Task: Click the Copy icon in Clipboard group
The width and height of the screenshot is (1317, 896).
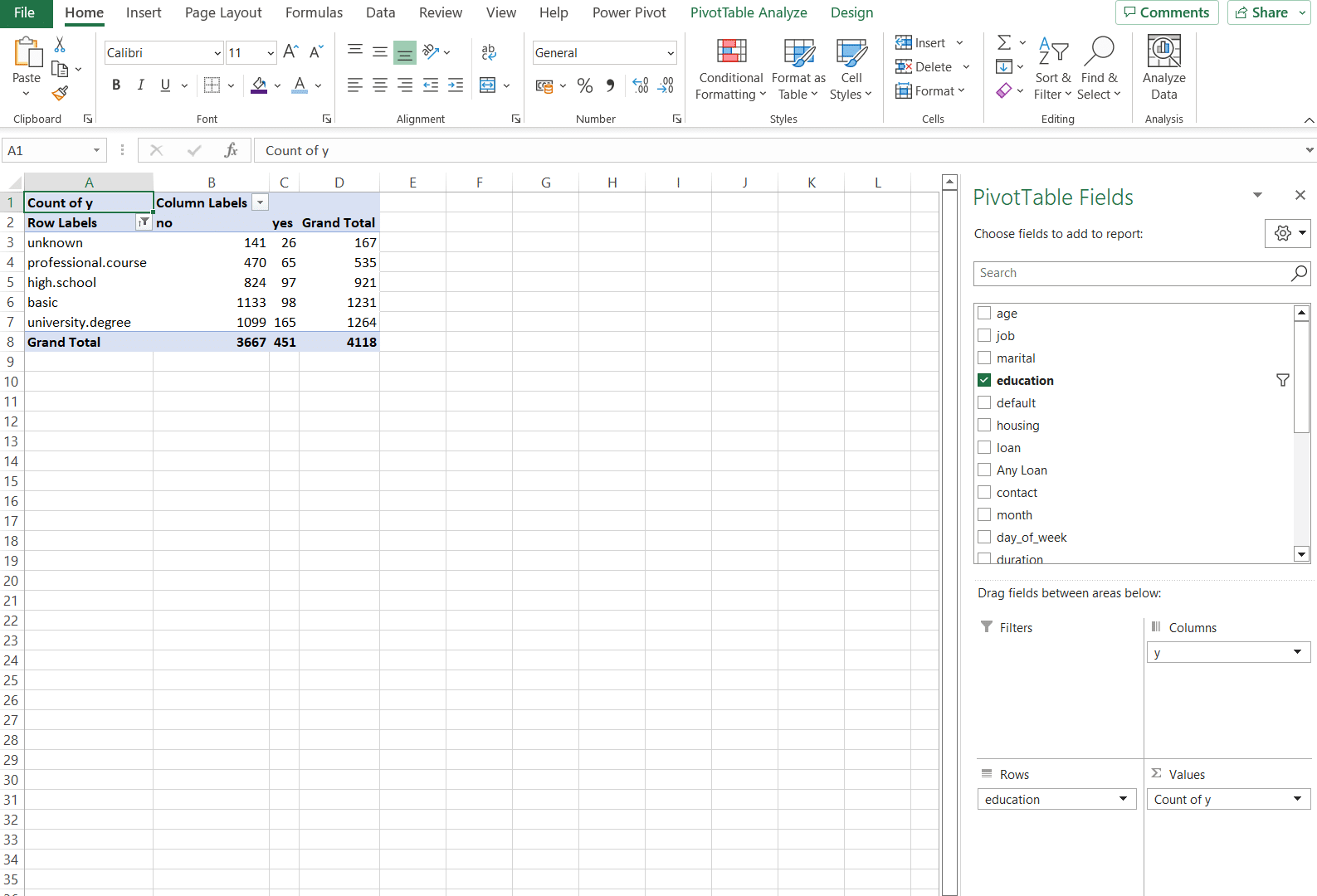Action: (x=60, y=69)
